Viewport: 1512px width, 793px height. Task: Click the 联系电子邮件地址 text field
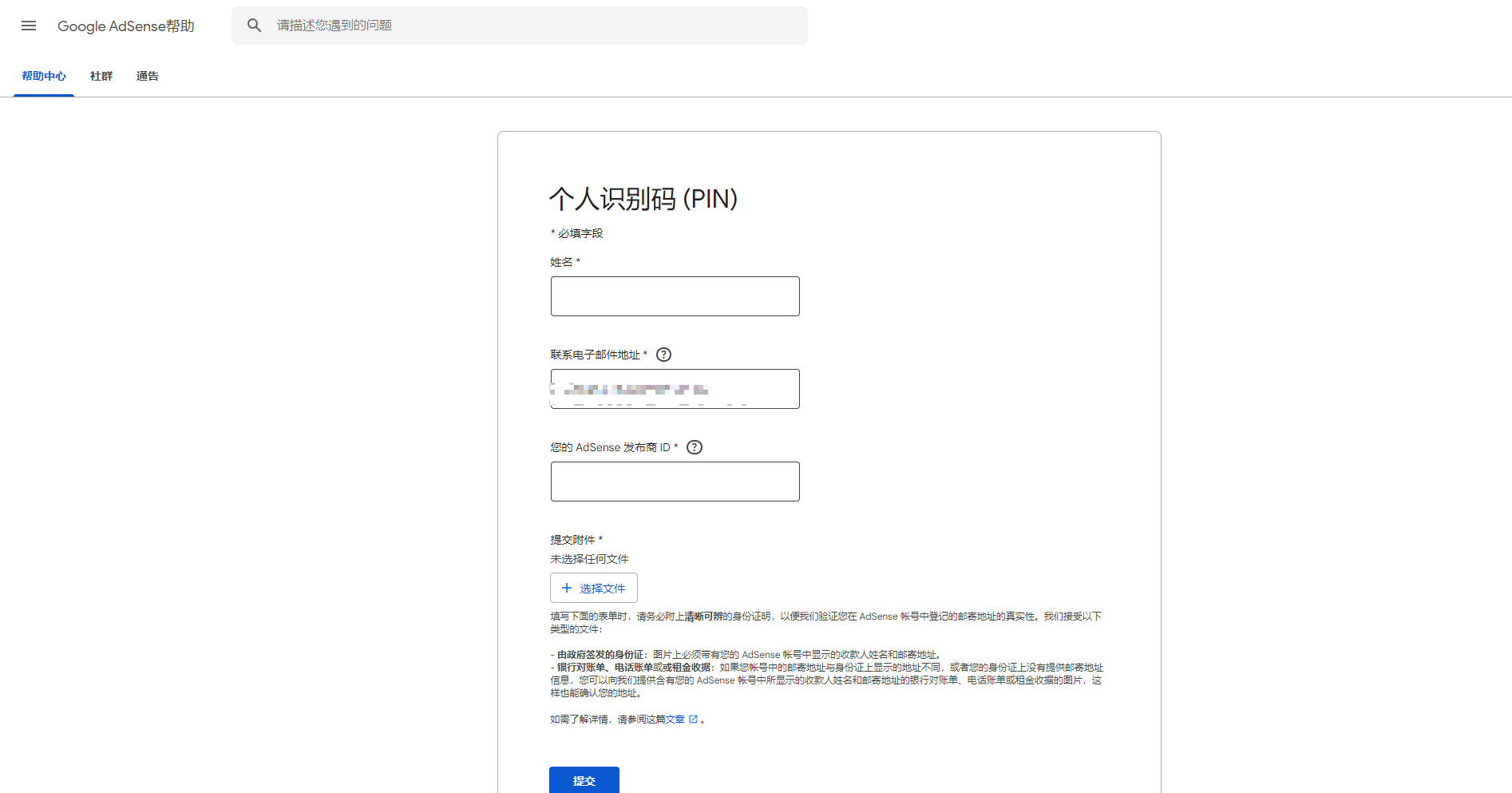675,389
